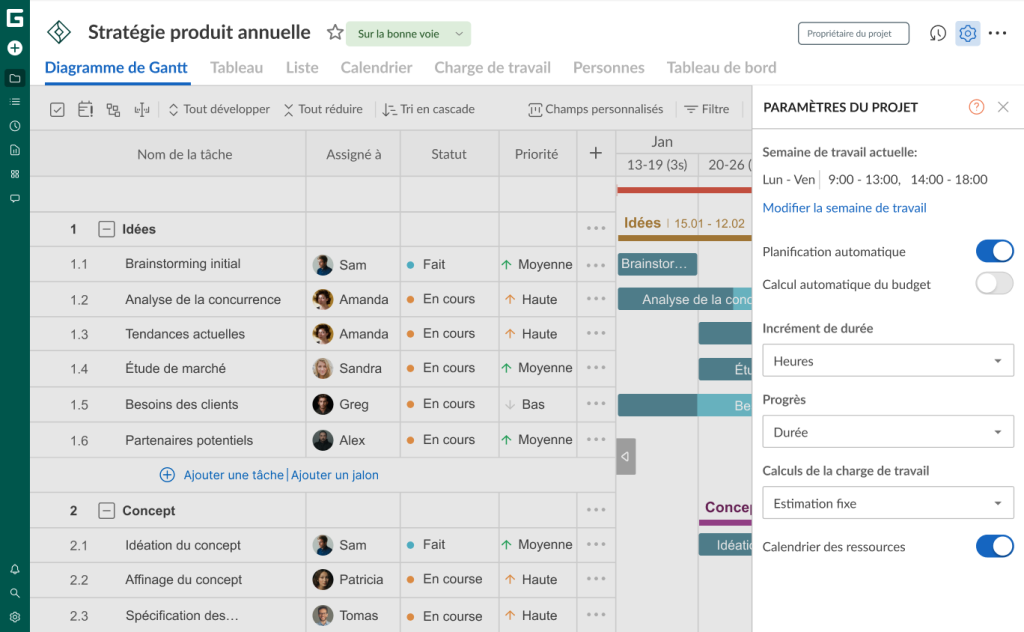
Task: Open the three-dot menu for Étude de marché
Action: pyautogui.click(x=596, y=368)
